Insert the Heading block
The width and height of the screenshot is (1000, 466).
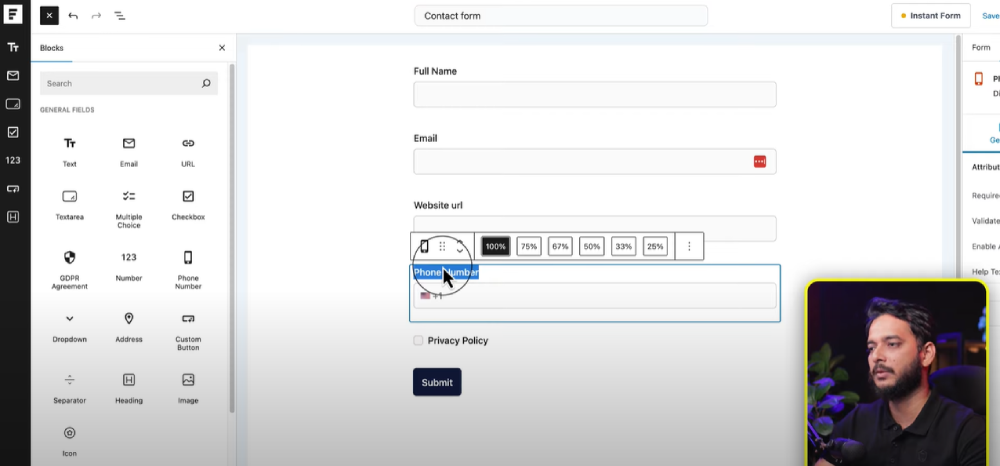pyautogui.click(x=129, y=389)
